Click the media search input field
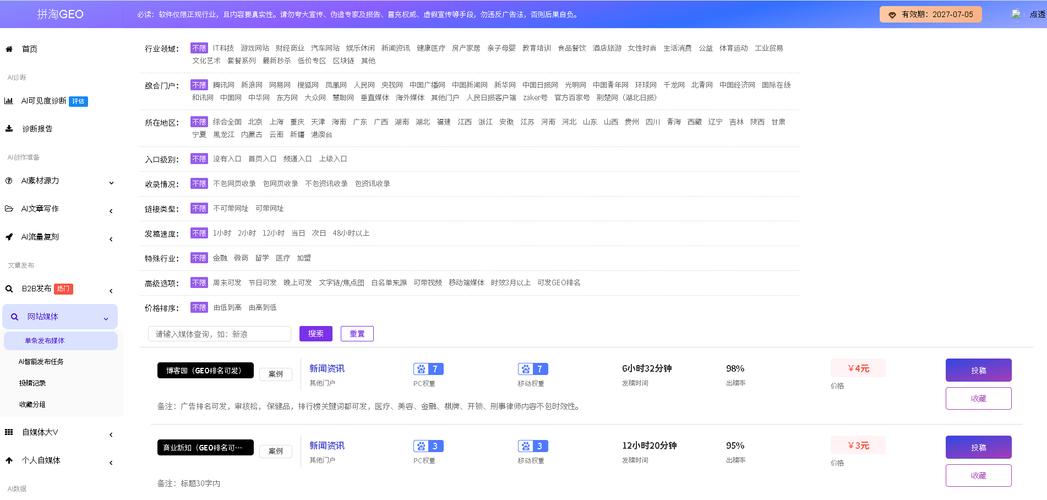Image resolution: width=1047 pixels, height=500 pixels. 220,334
